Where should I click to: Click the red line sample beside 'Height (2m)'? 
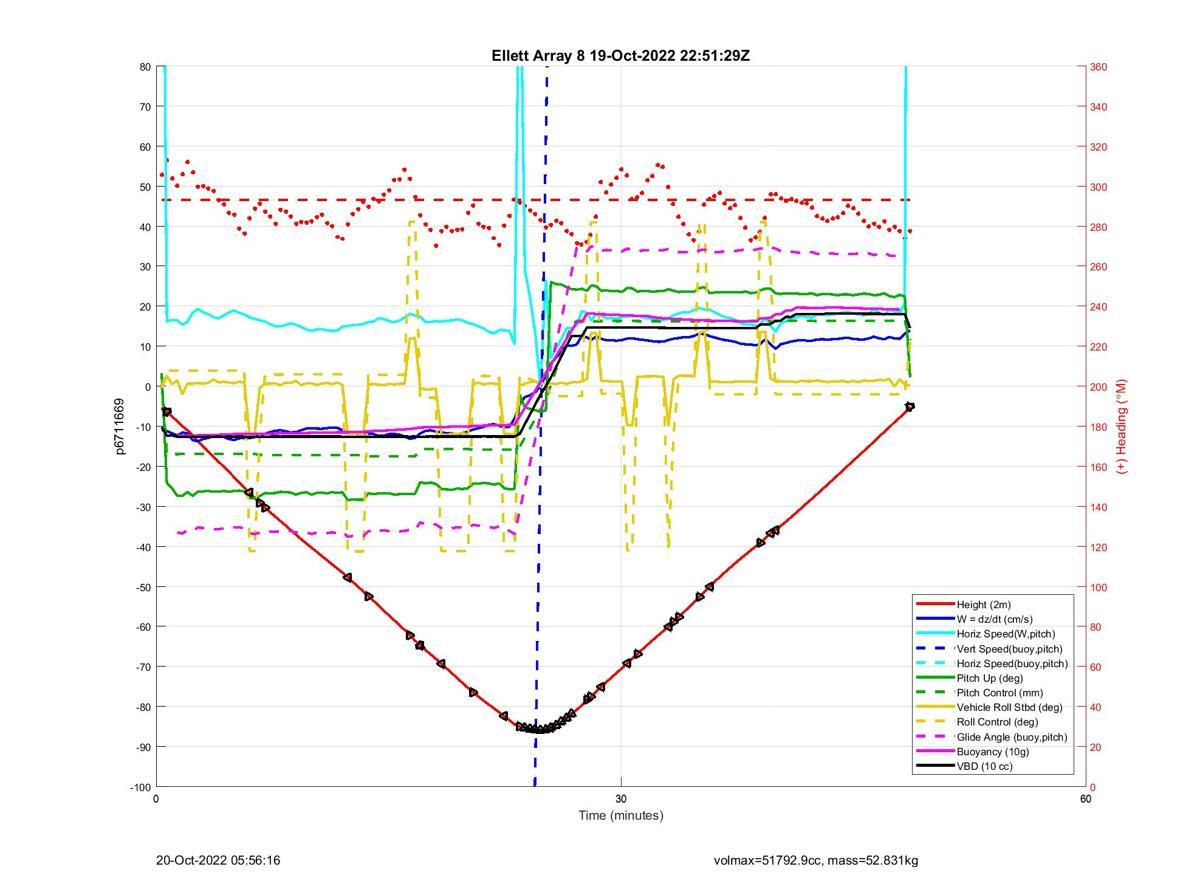click(934, 604)
